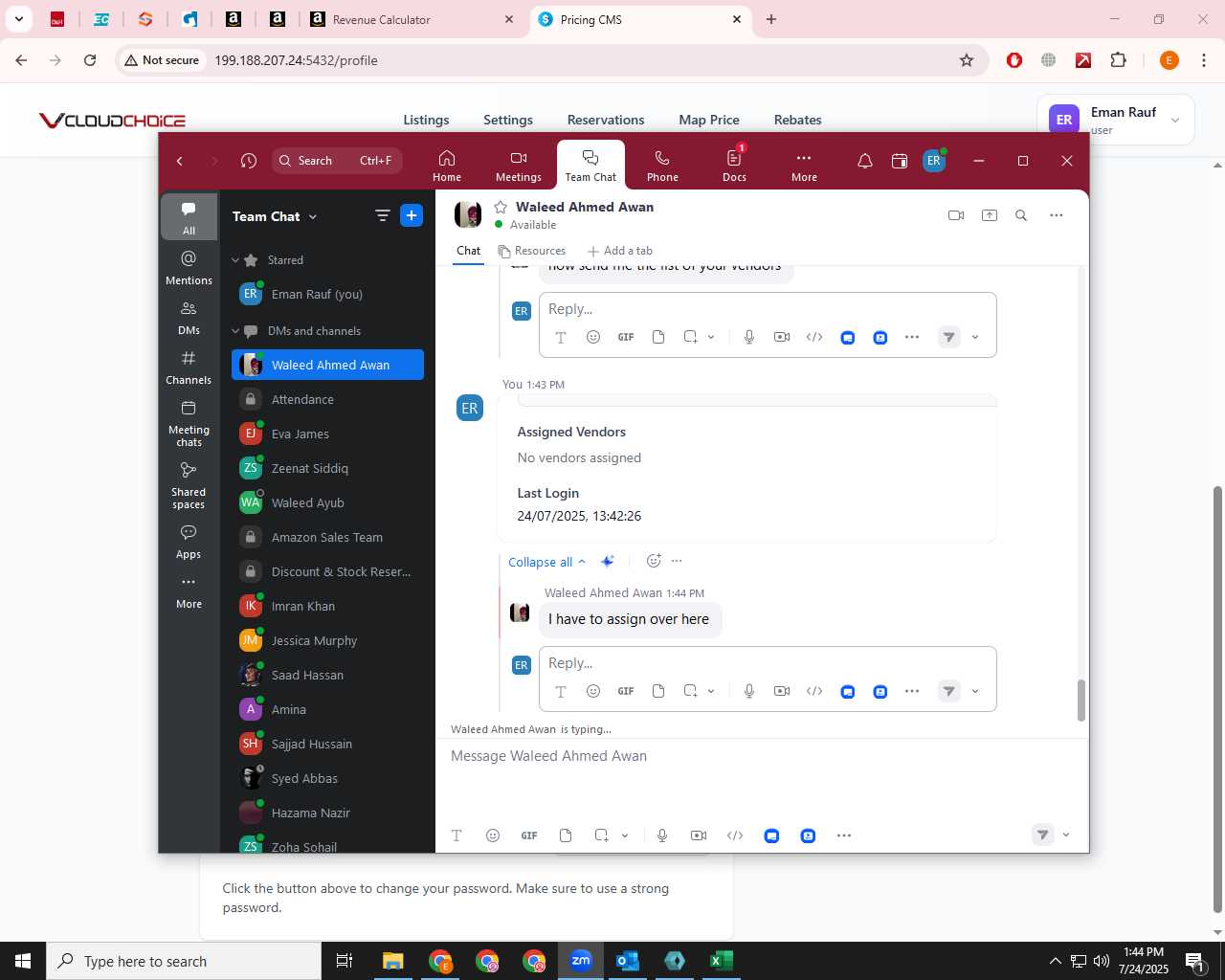Screen dimensions: 1225x980
Task: Open GIF picker in the main message composer
Action: point(529,835)
